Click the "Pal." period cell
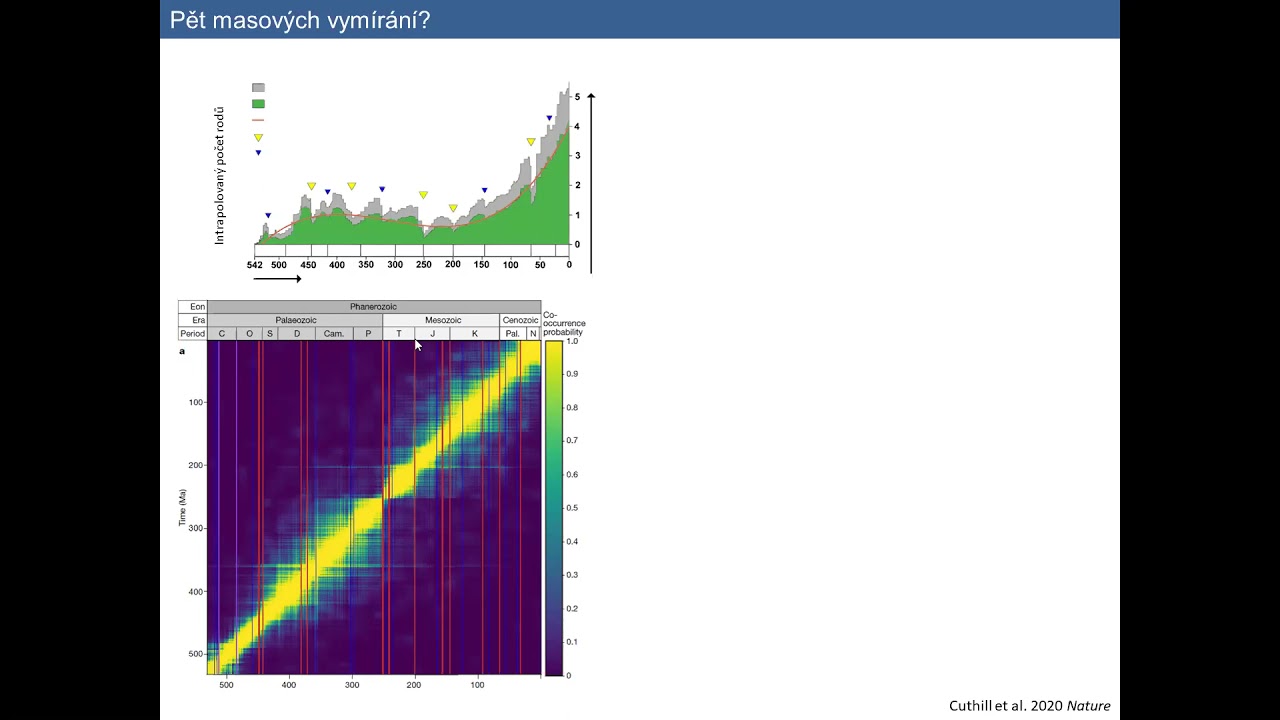Viewport: 1280px width, 720px height. 513,333
